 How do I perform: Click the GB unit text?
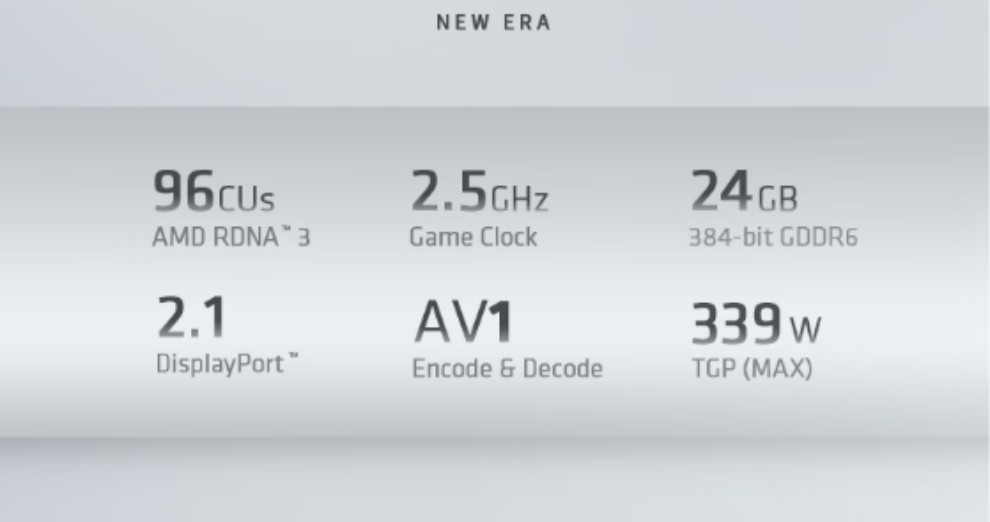coord(777,198)
